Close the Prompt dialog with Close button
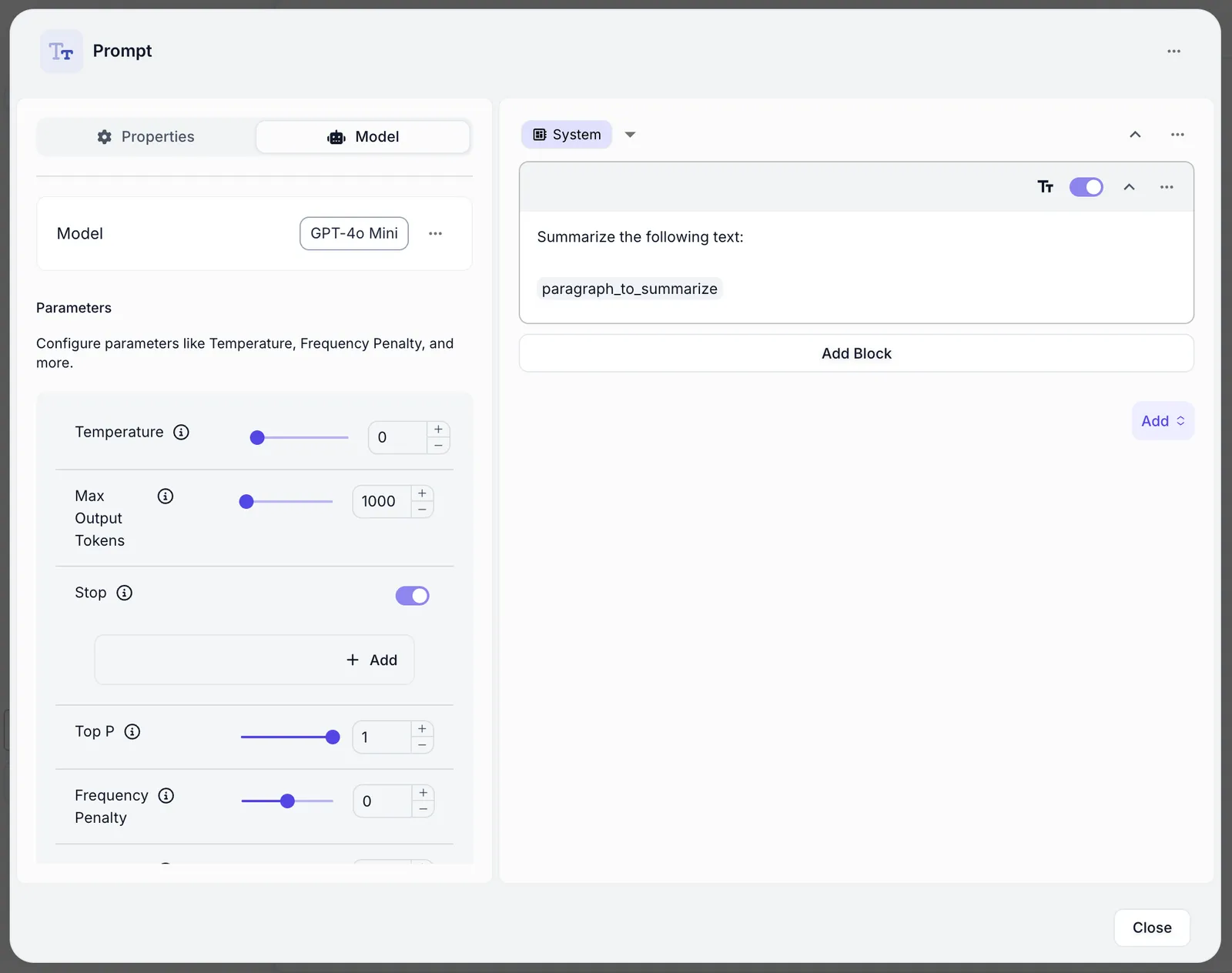 coord(1152,928)
